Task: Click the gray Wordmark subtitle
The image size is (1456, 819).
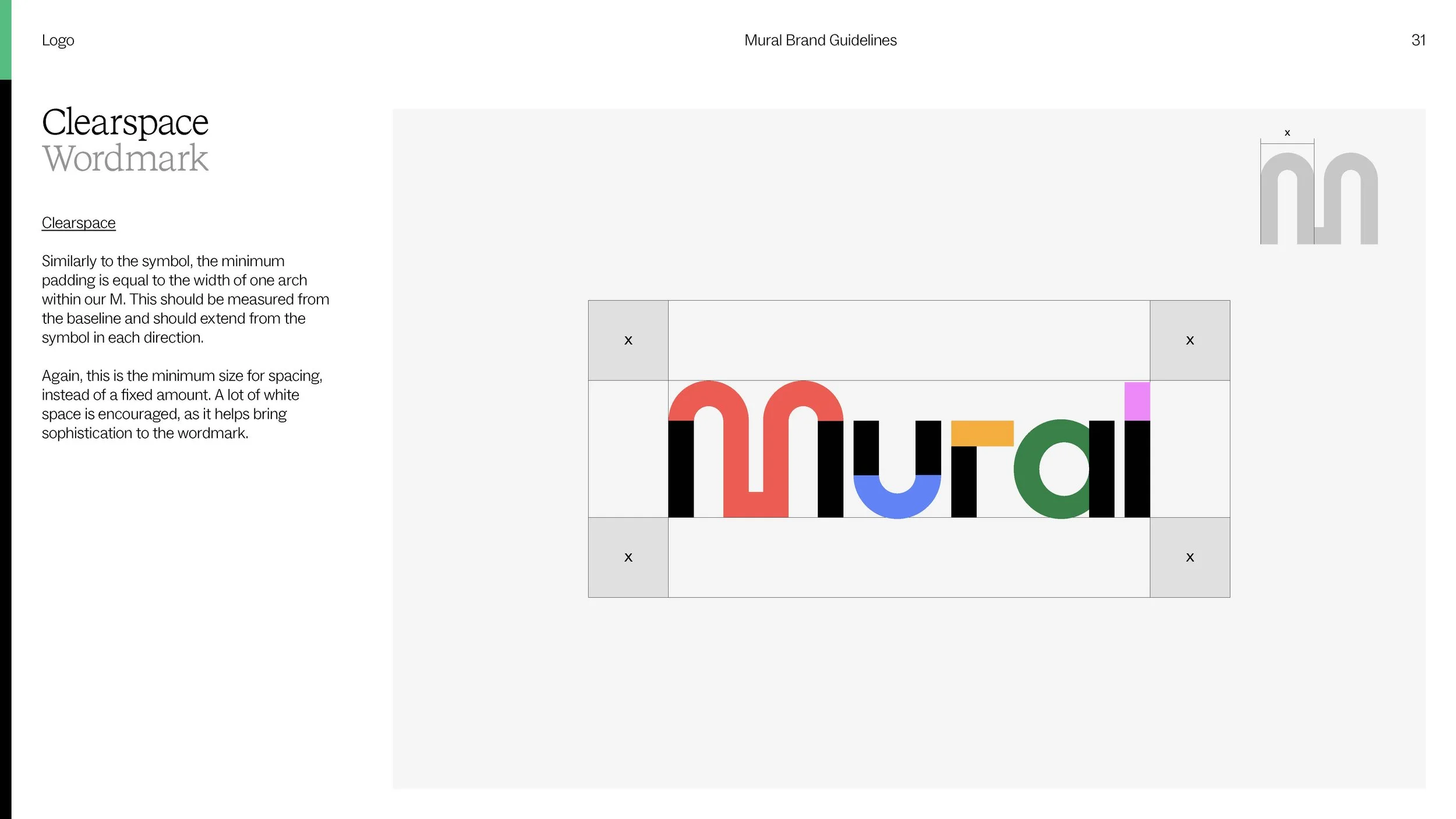Action: 125,158
